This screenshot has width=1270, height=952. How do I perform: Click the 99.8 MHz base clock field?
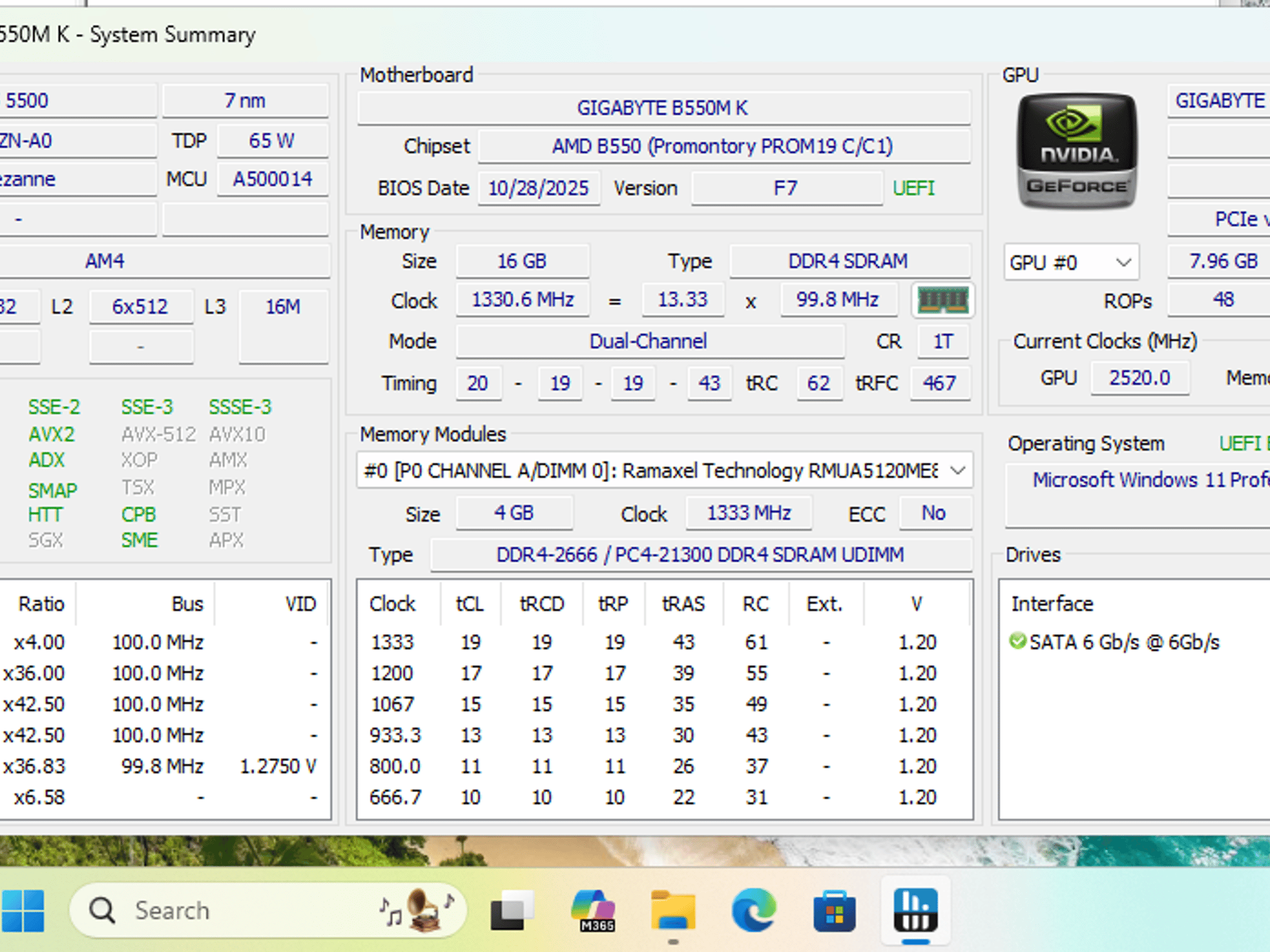click(x=838, y=300)
